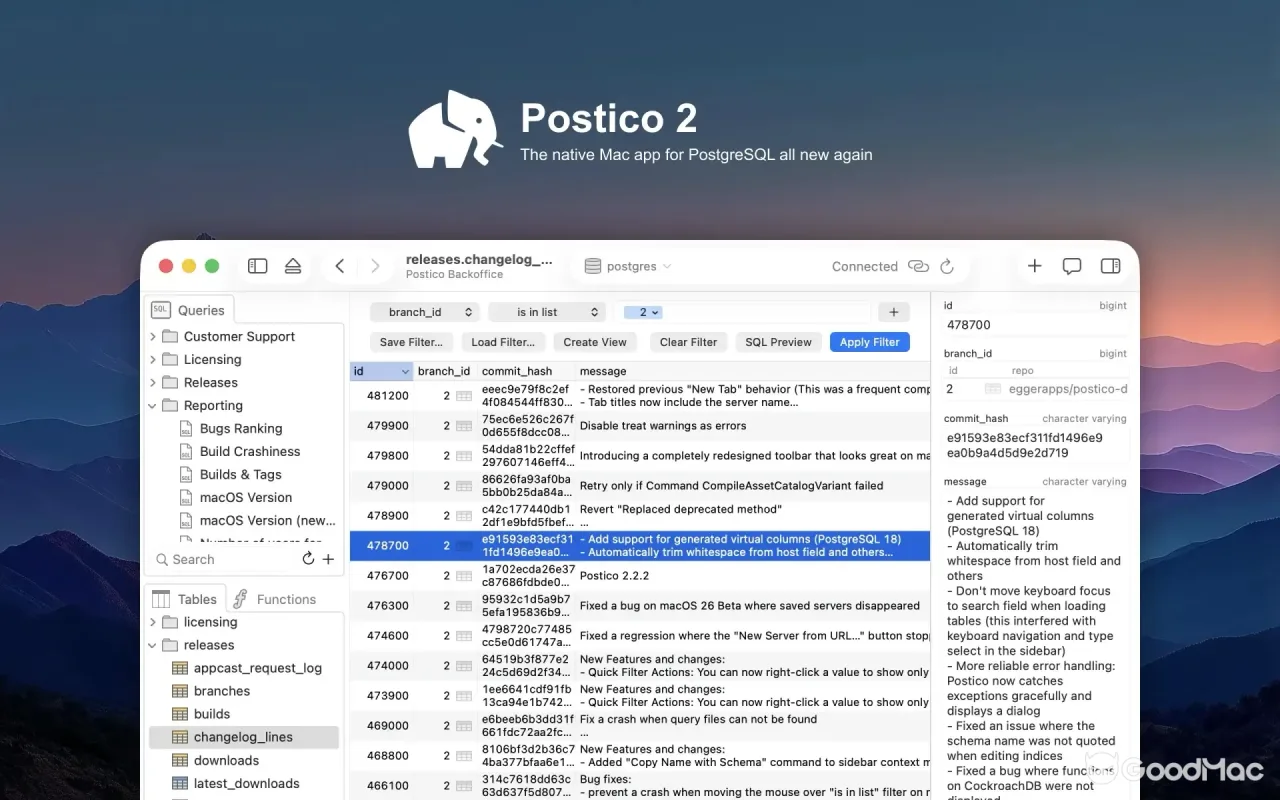Image resolution: width=1280 pixels, height=800 pixels.
Task: Open the appcast_request_log table
Action: click(258, 668)
